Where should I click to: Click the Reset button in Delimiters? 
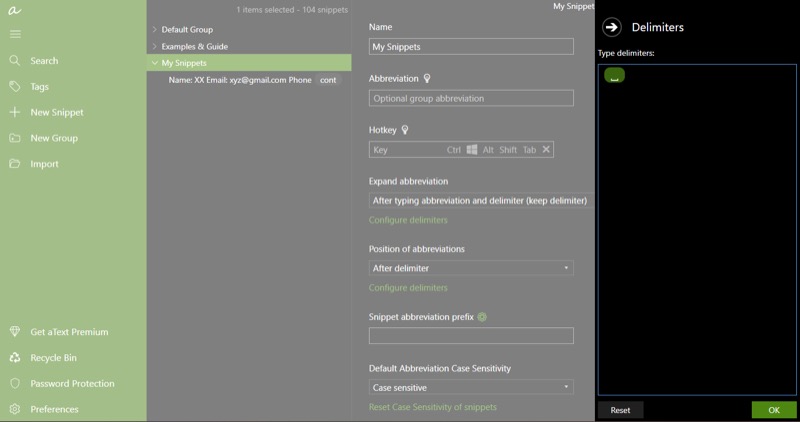(620, 410)
